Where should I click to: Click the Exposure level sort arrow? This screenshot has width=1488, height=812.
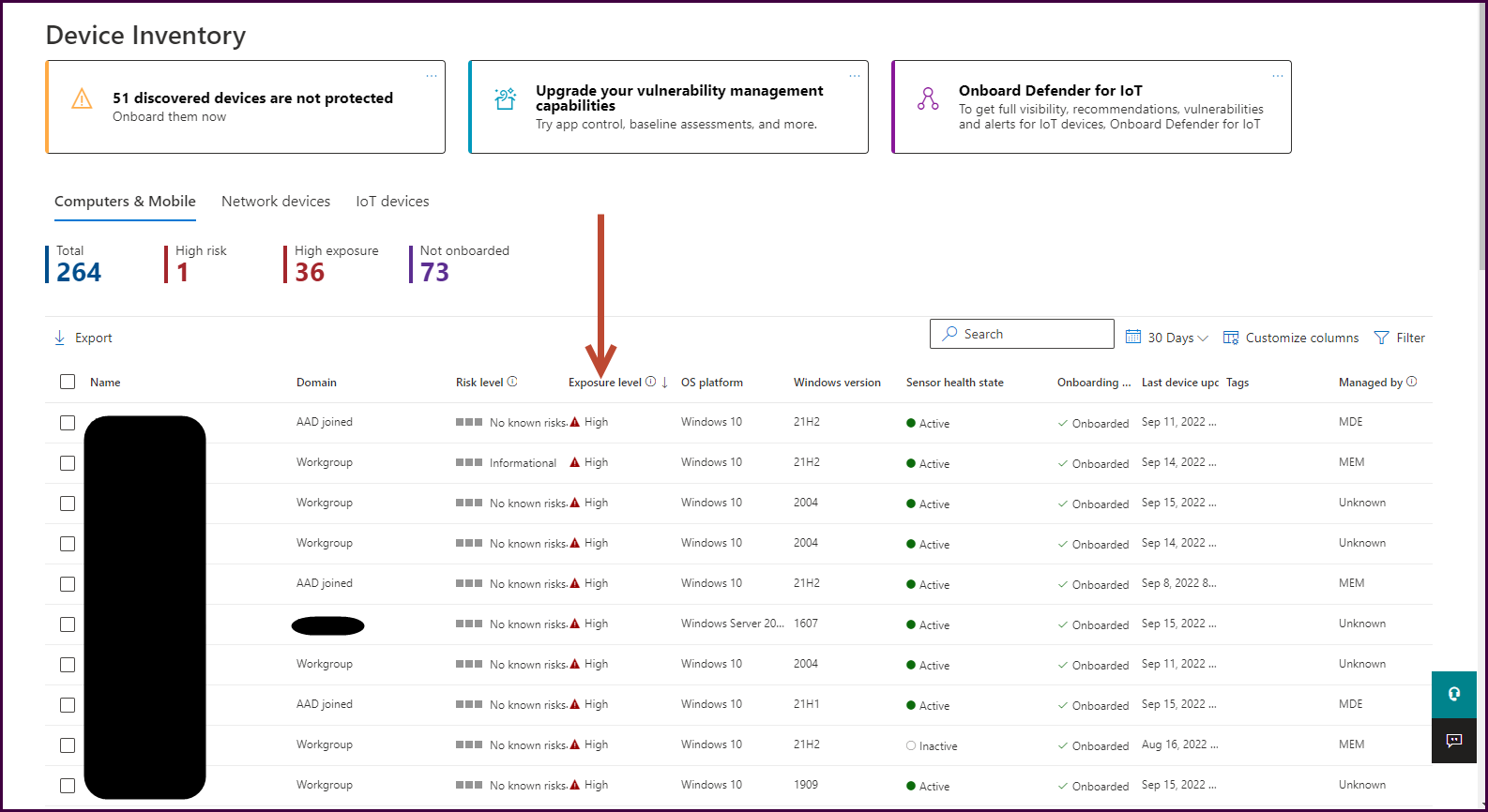click(x=665, y=383)
